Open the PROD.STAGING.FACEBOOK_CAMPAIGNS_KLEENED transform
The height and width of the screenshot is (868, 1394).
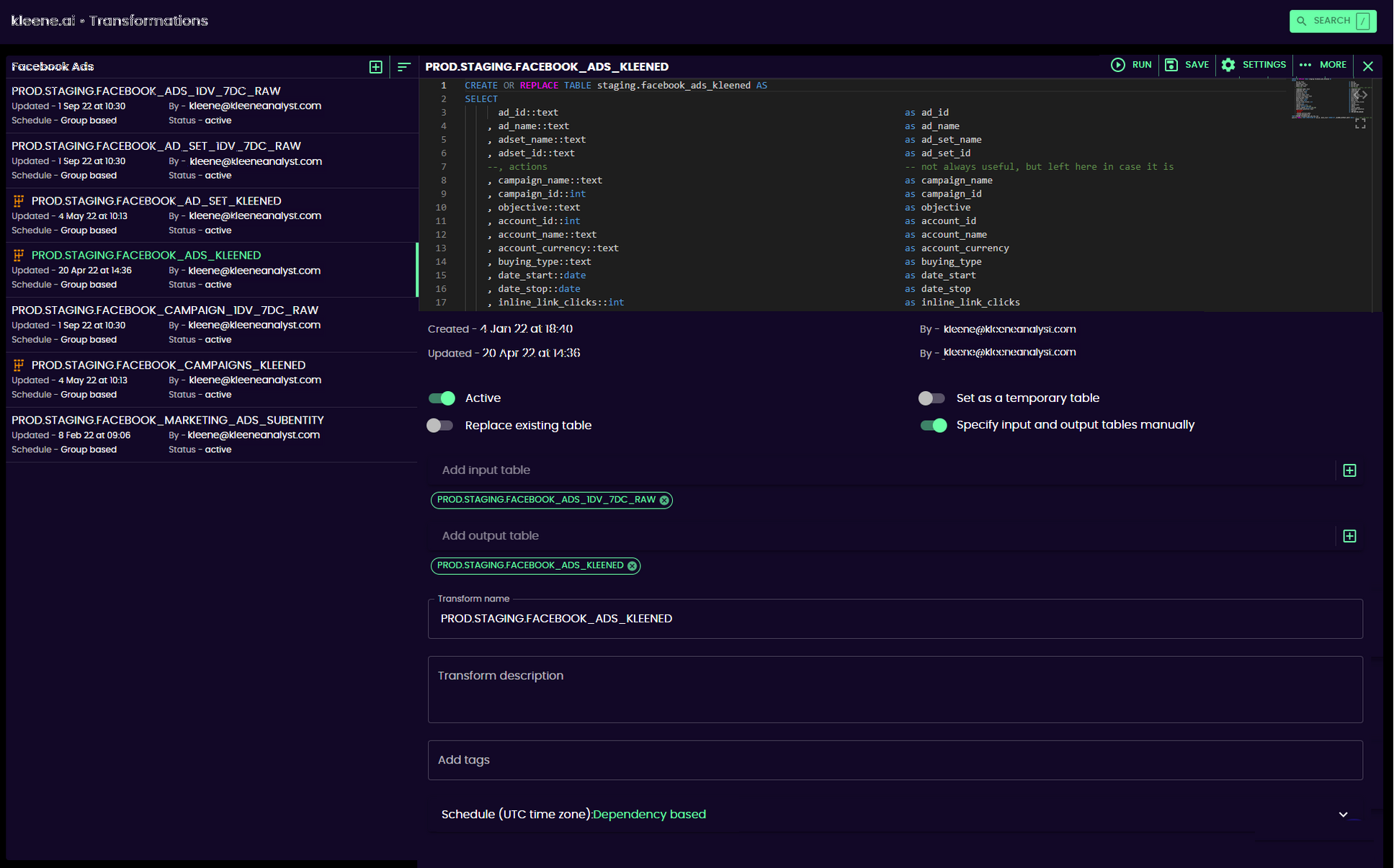click(x=169, y=365)
